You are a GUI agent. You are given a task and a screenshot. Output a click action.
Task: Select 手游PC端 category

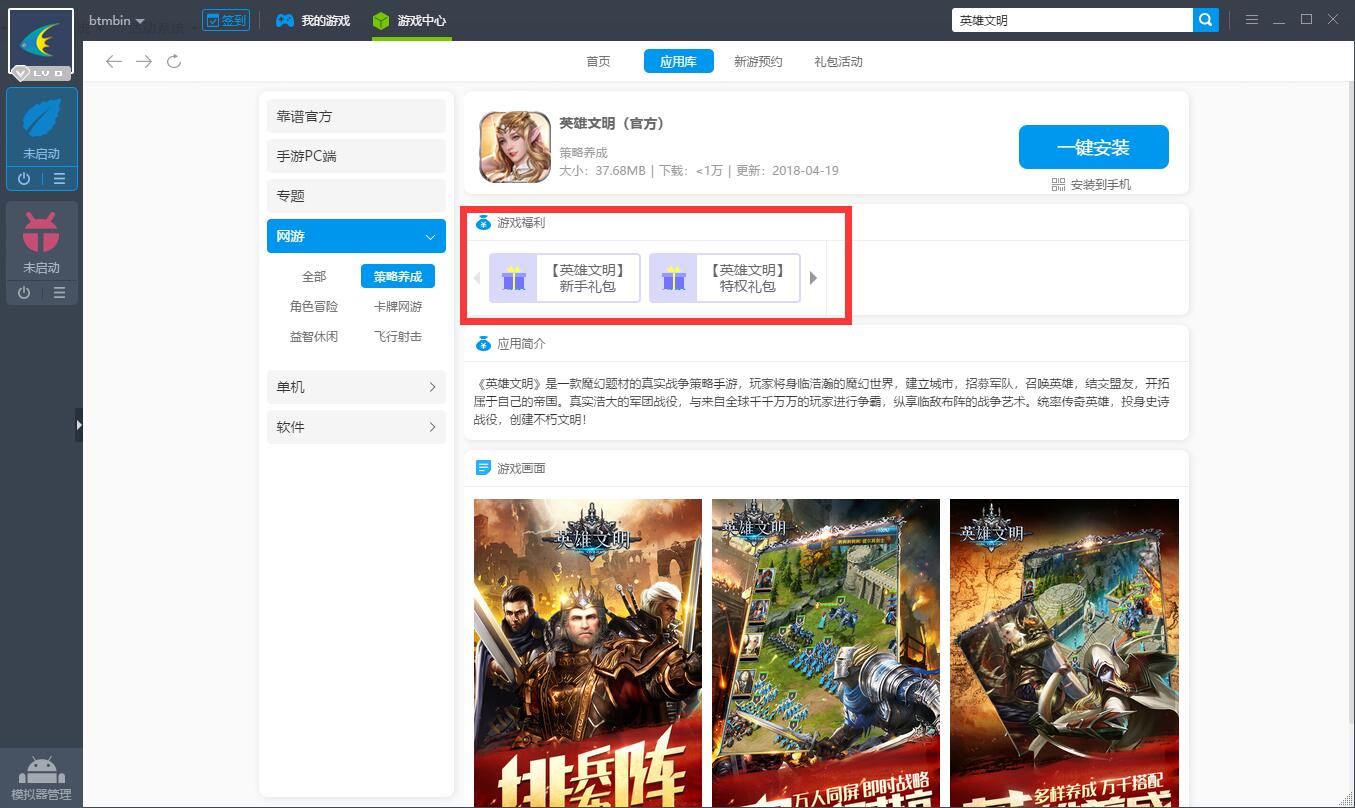click(356, 156)
